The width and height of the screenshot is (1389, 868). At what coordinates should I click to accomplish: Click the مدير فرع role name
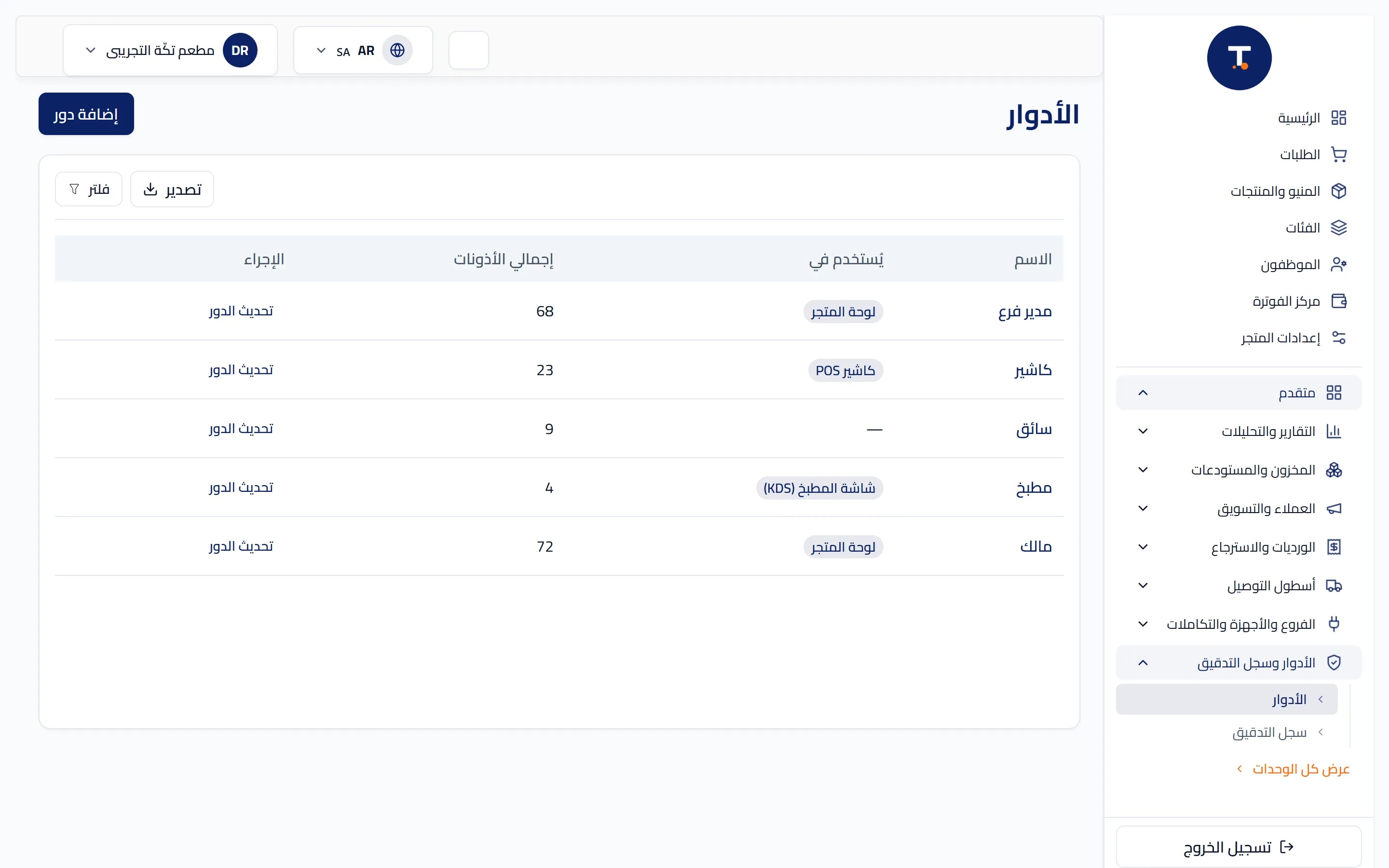tap(1025, 312)
